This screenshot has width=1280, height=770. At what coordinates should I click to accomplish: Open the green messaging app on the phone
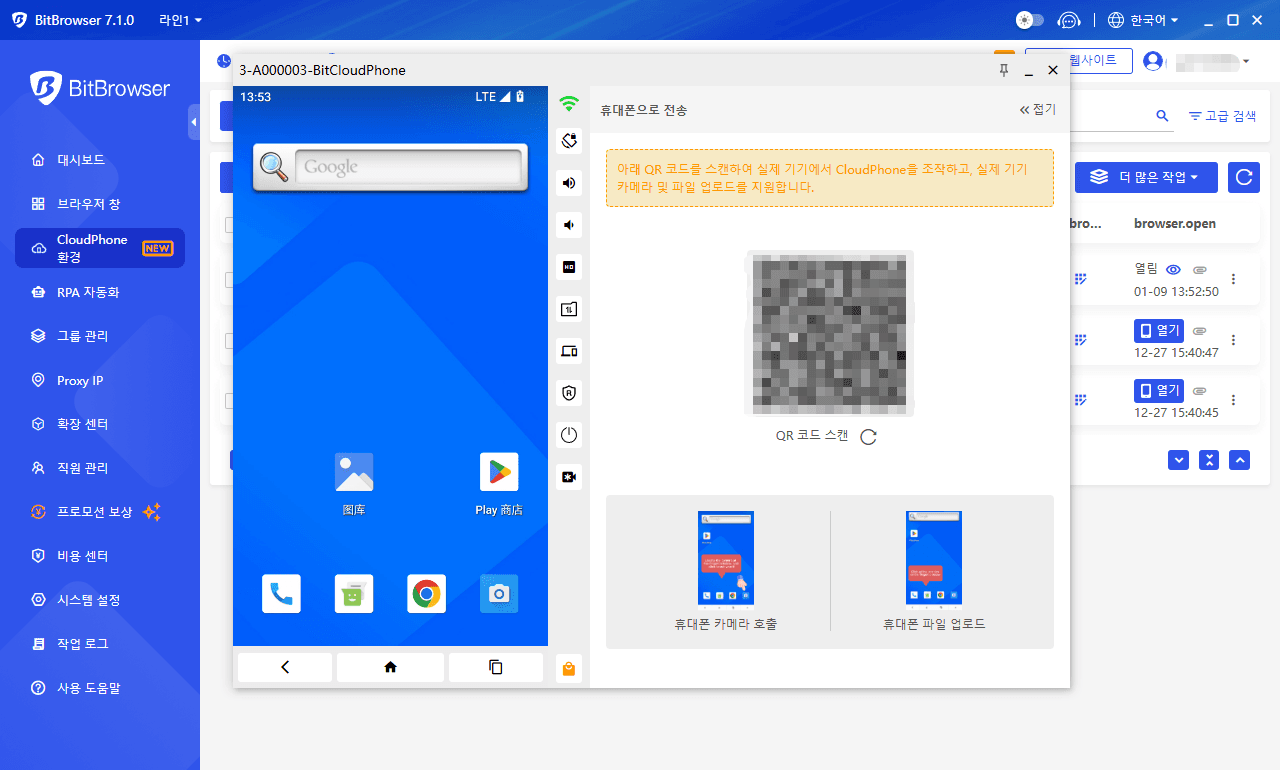click(354, 593)
